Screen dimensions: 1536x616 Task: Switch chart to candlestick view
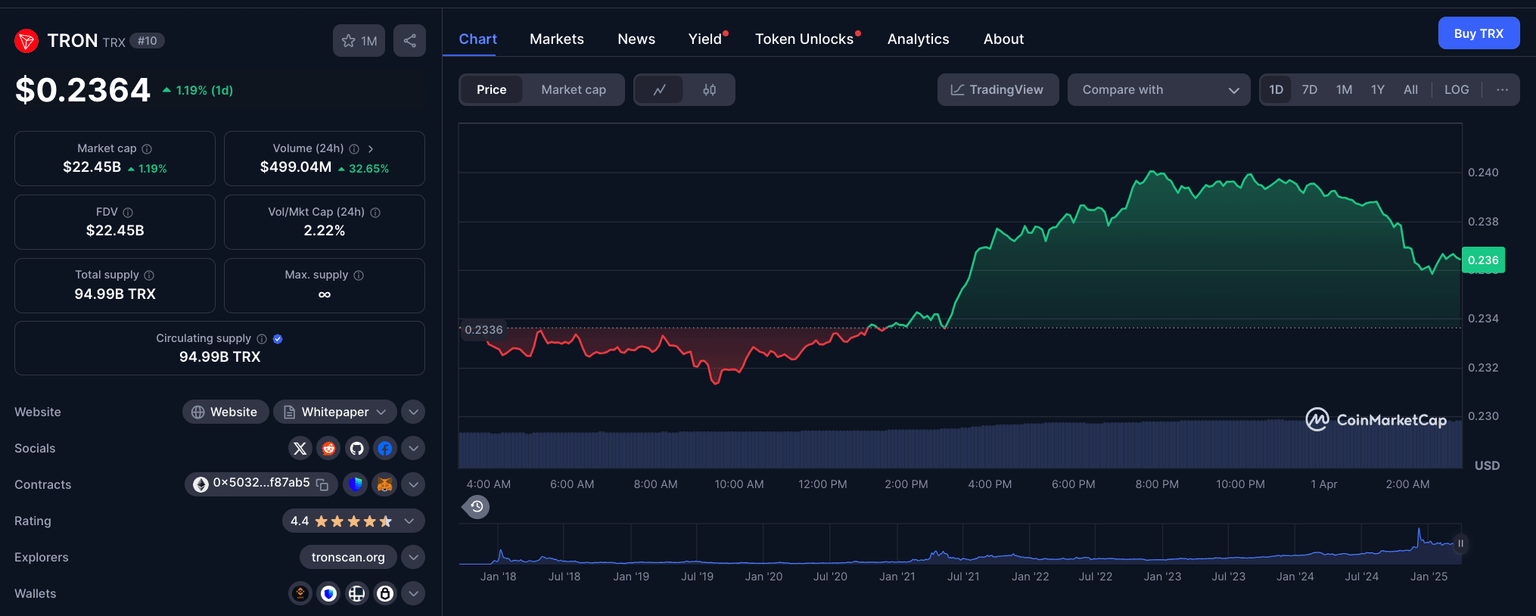click(x=710, y=89)
